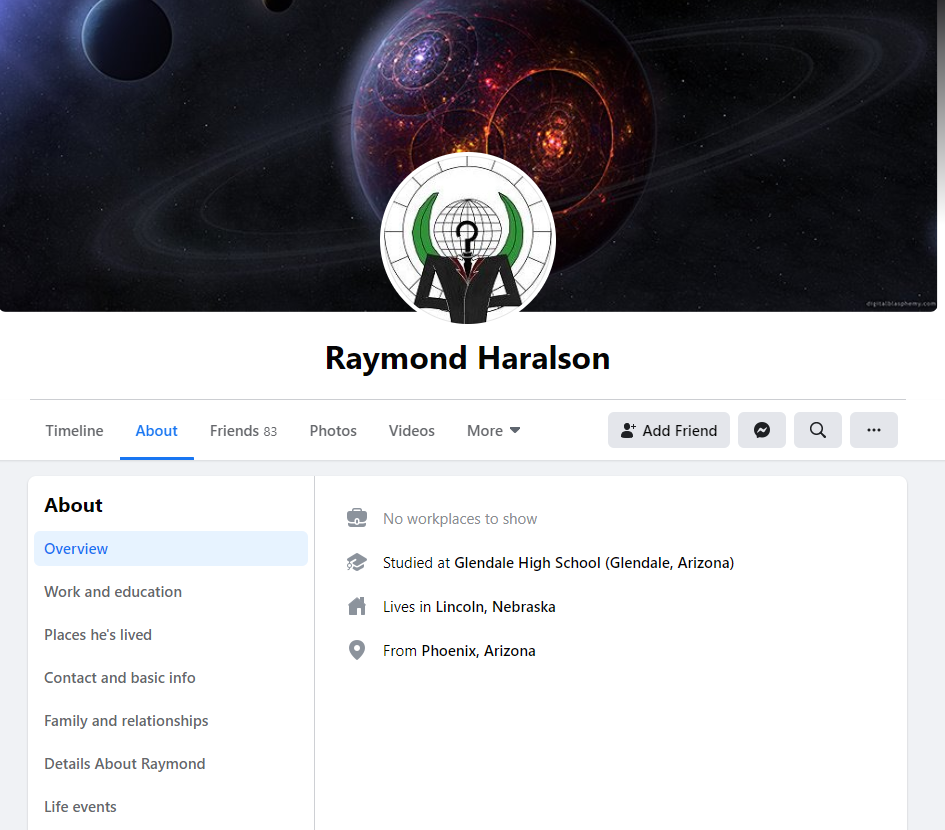This screenshot has height=830, width=945.
Task: Click Add Friend button
Action: (x=668, y=430)
